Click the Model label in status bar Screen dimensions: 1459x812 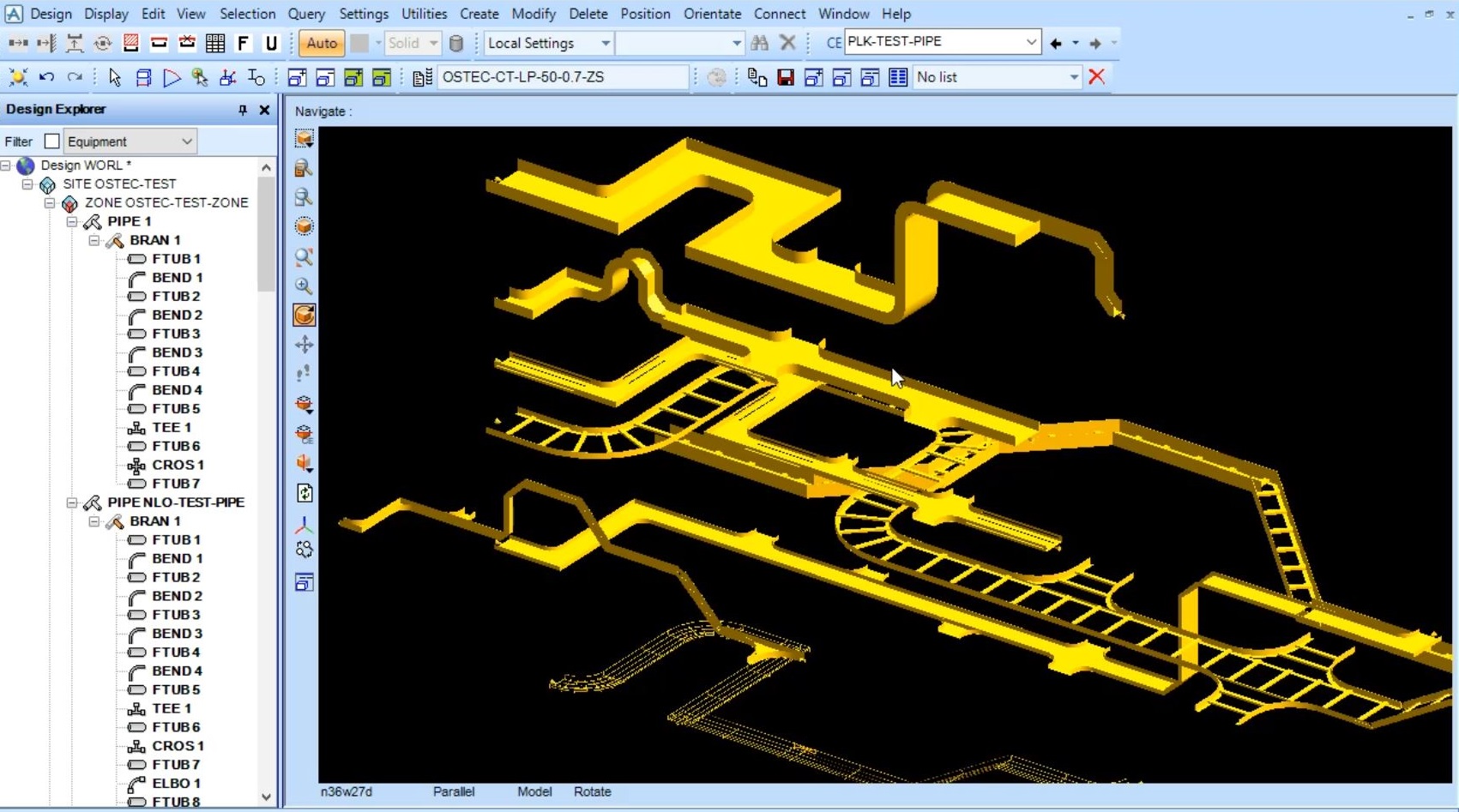534,791
